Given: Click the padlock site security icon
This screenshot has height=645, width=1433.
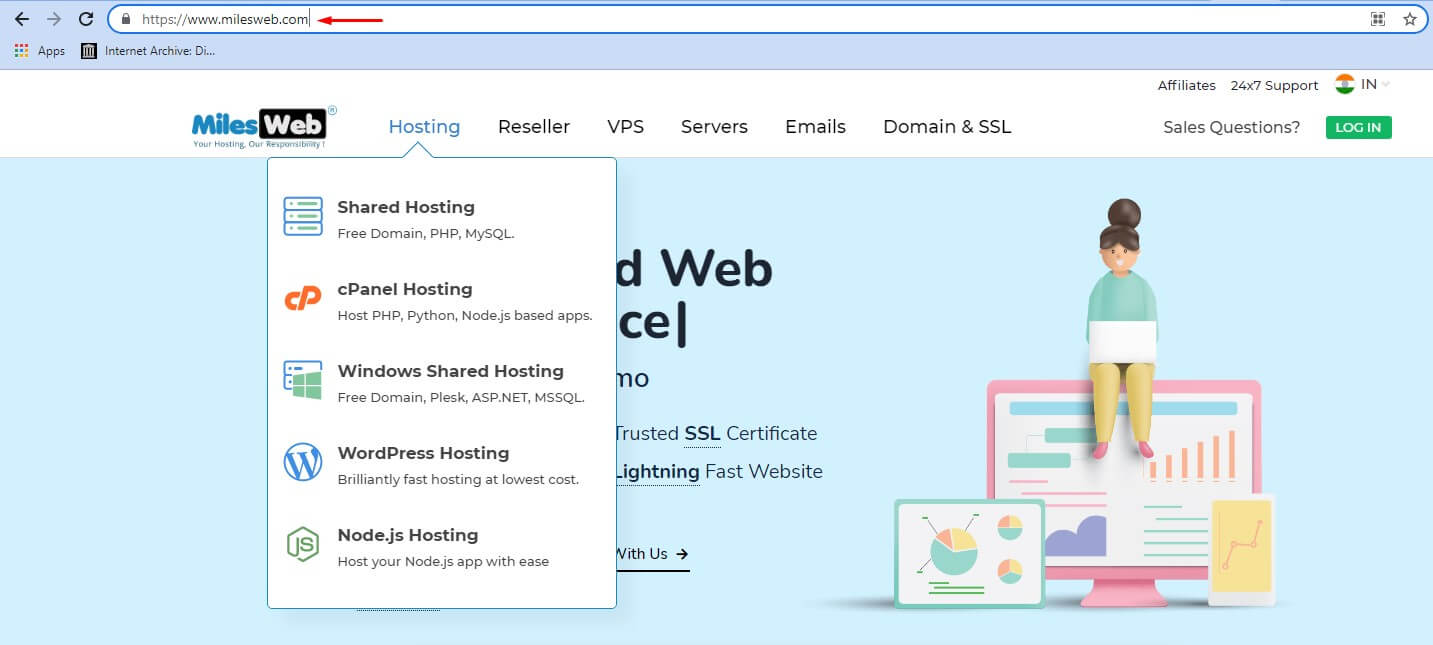Looking at the screenshot, I should coord(126,19).
